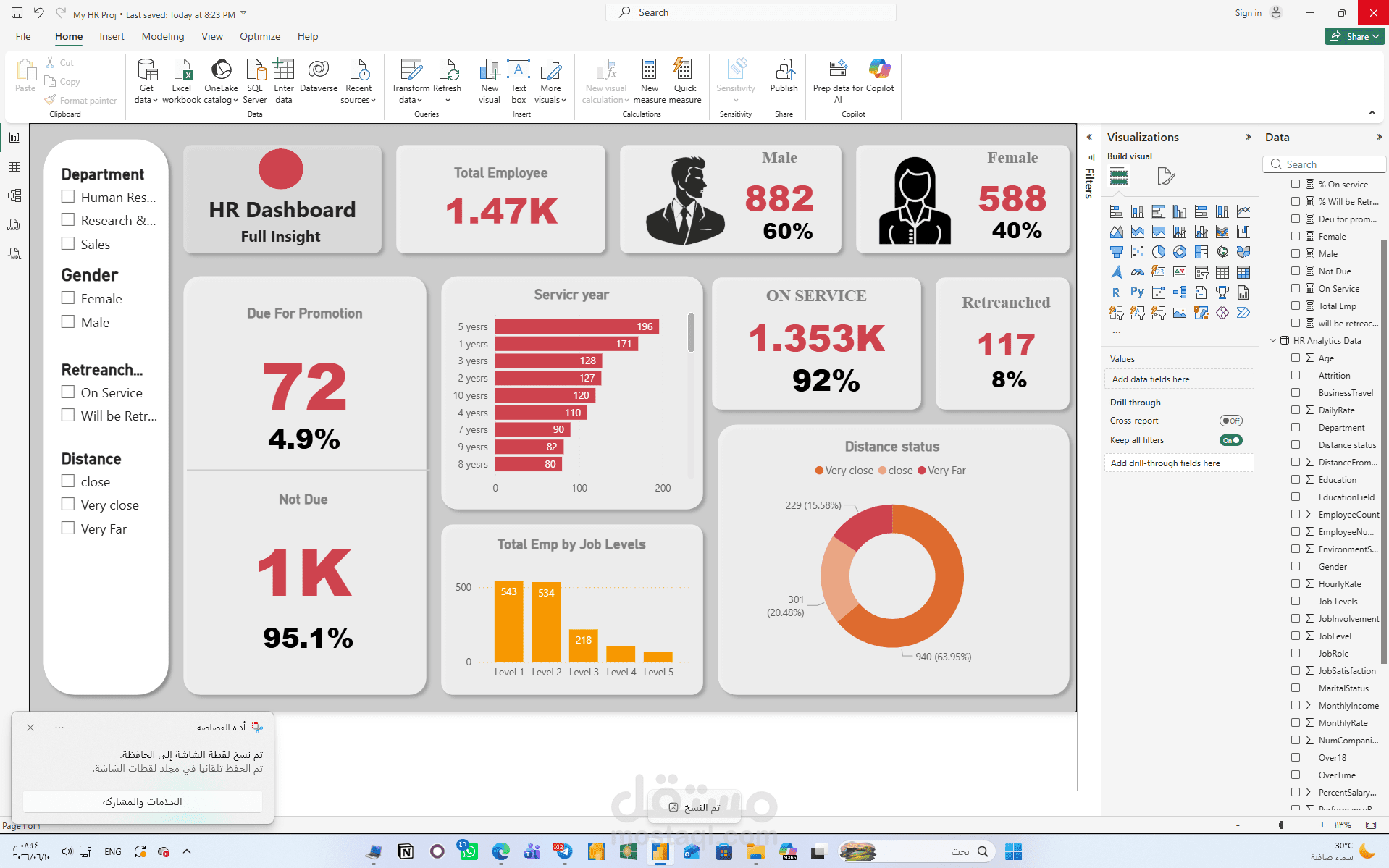The width and height of the screenshot is (1389, 868).
Task: Switch to Table view in left sidebar
Action: (14, 167)
